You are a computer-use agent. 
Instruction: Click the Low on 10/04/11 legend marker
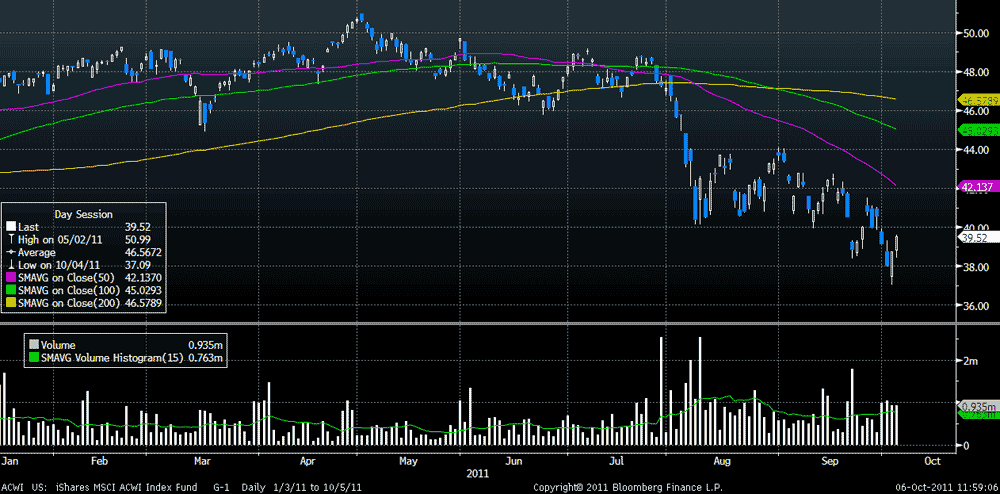pos(11,266)
